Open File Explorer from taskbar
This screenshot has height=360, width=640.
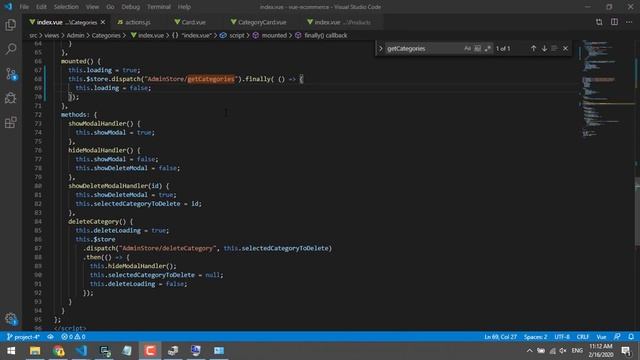pyautogui.click(x=35, y=351)
